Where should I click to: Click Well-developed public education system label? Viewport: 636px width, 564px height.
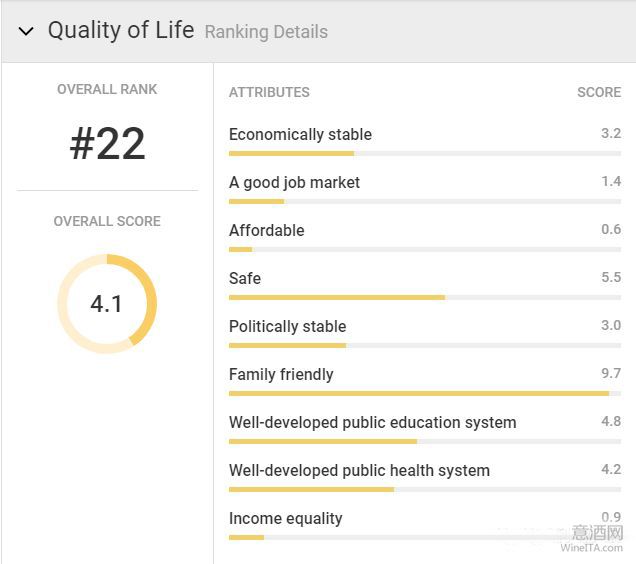click(372, 422)
